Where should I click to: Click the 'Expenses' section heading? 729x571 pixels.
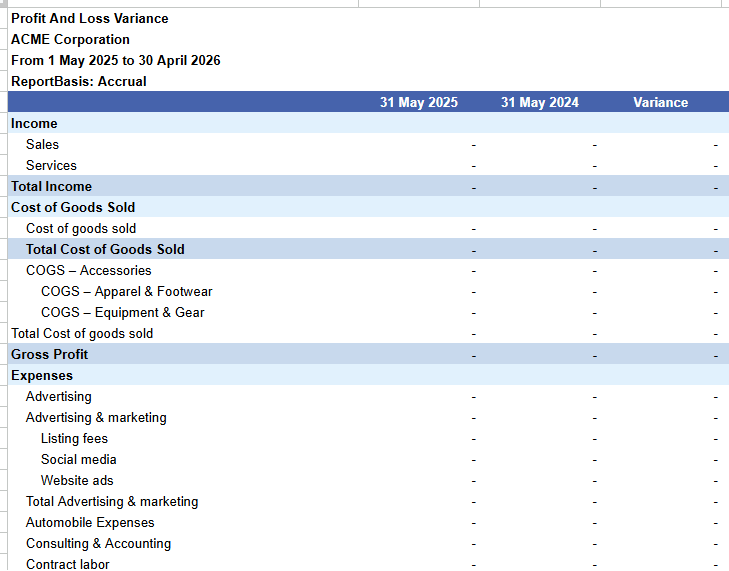[x=42, y=375]
